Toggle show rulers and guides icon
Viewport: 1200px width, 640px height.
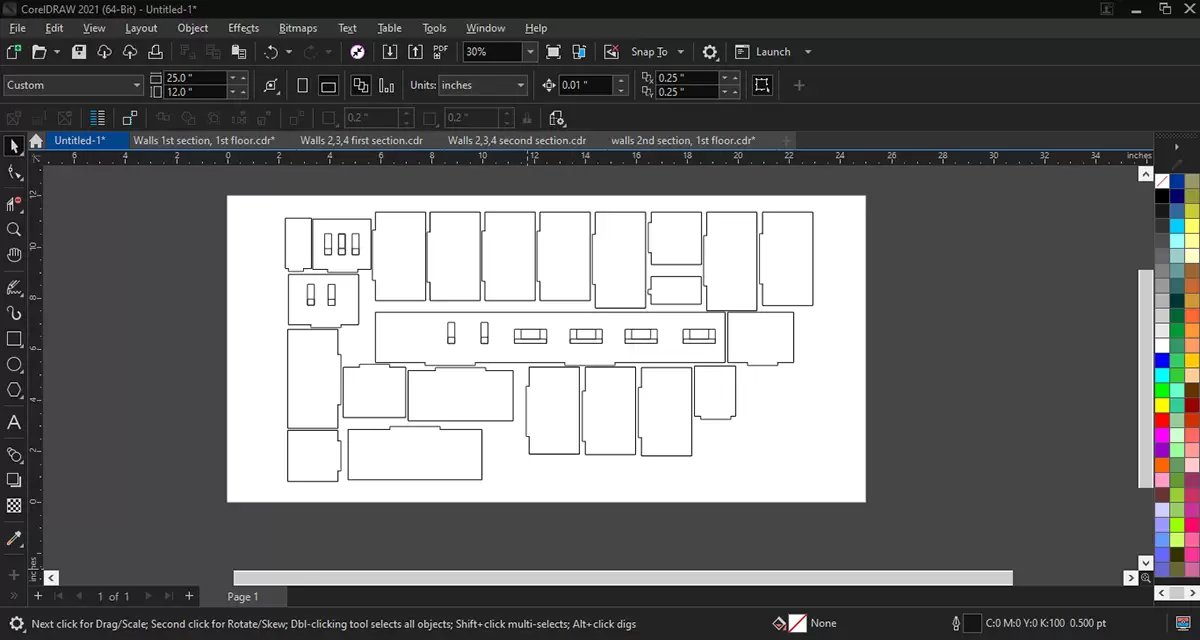[579, 52]
